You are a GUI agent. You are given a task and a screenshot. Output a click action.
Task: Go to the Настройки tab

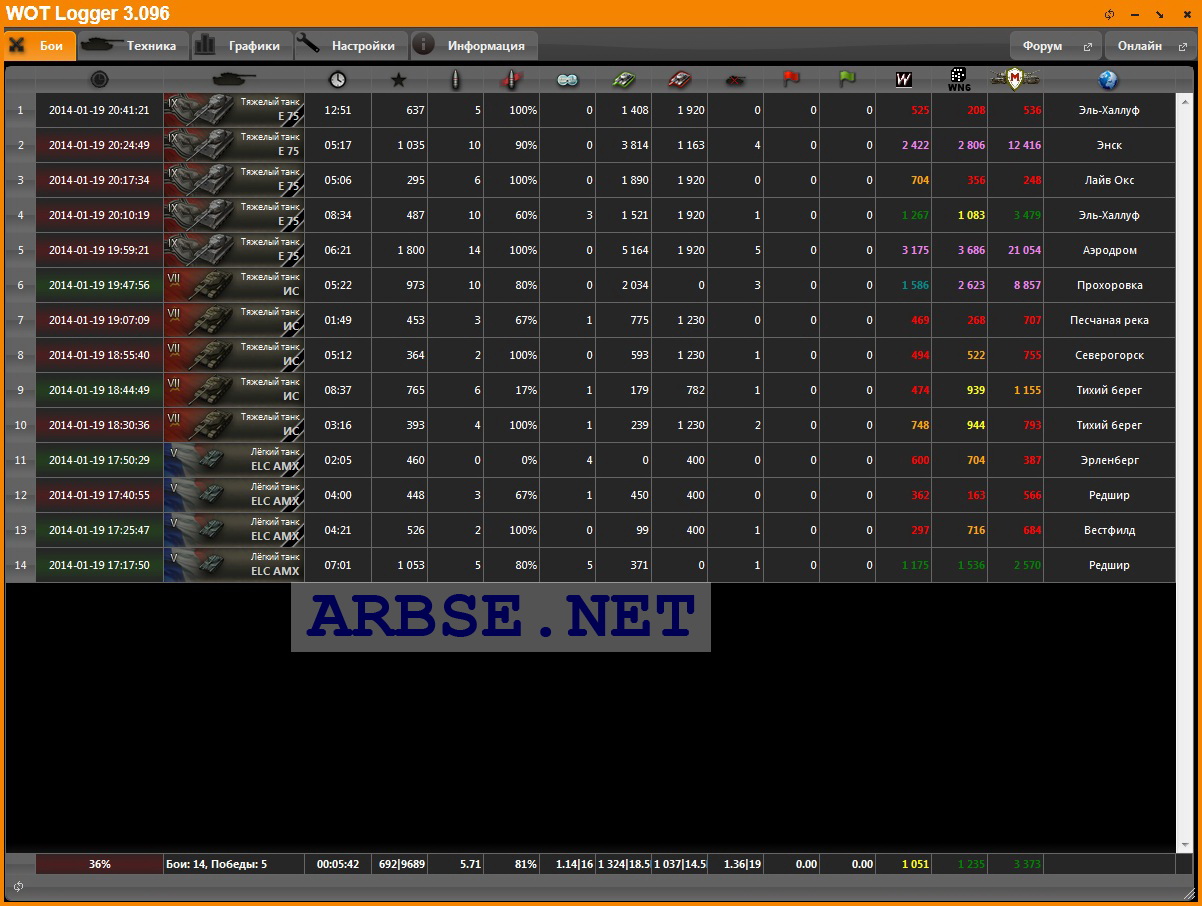pyautogui.click(x=353, y=46)
